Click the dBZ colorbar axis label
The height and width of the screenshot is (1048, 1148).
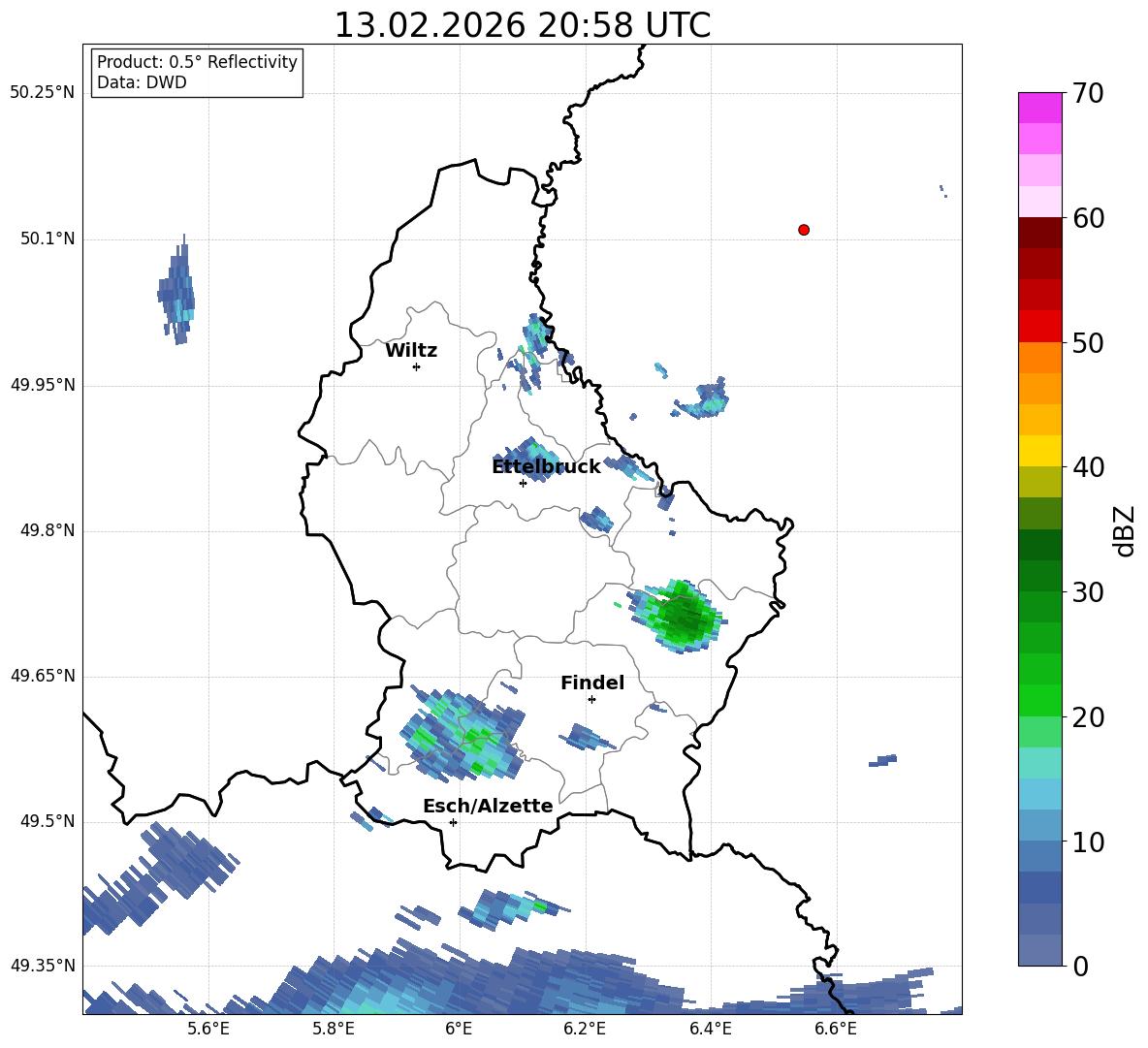tap(1125, 530)
